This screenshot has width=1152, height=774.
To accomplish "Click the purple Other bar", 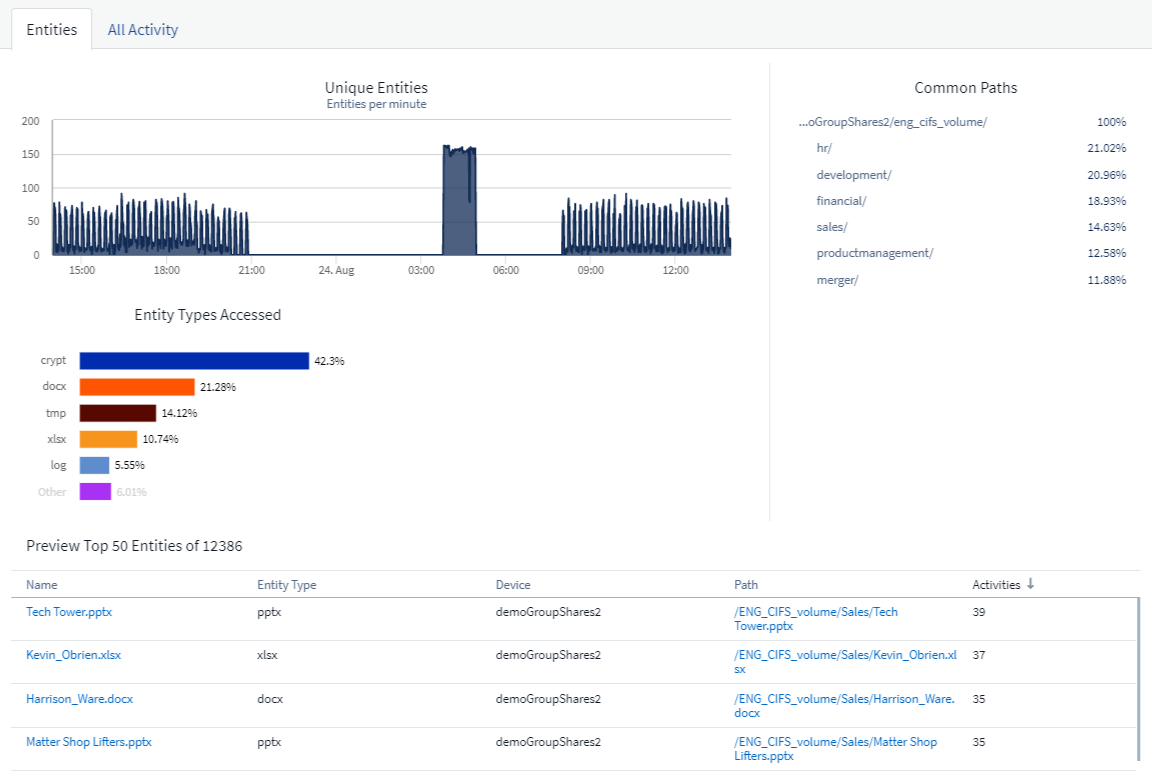I will 95,492.
